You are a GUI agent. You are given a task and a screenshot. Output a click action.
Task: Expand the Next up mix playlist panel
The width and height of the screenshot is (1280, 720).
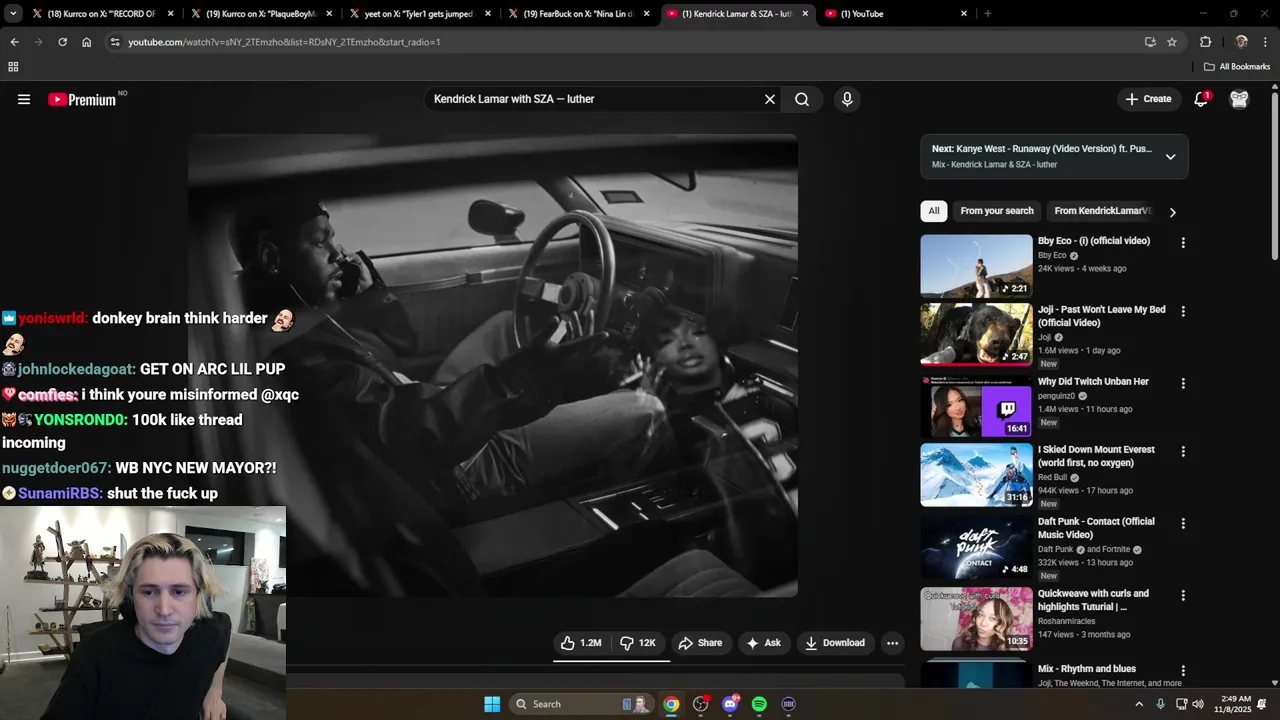pos(1170,157)
